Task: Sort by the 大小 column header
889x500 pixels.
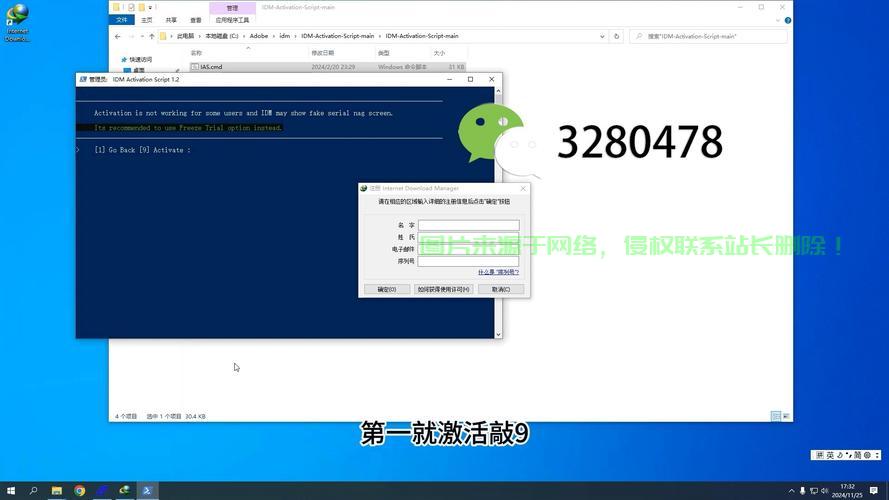Action: click(439, 53)
